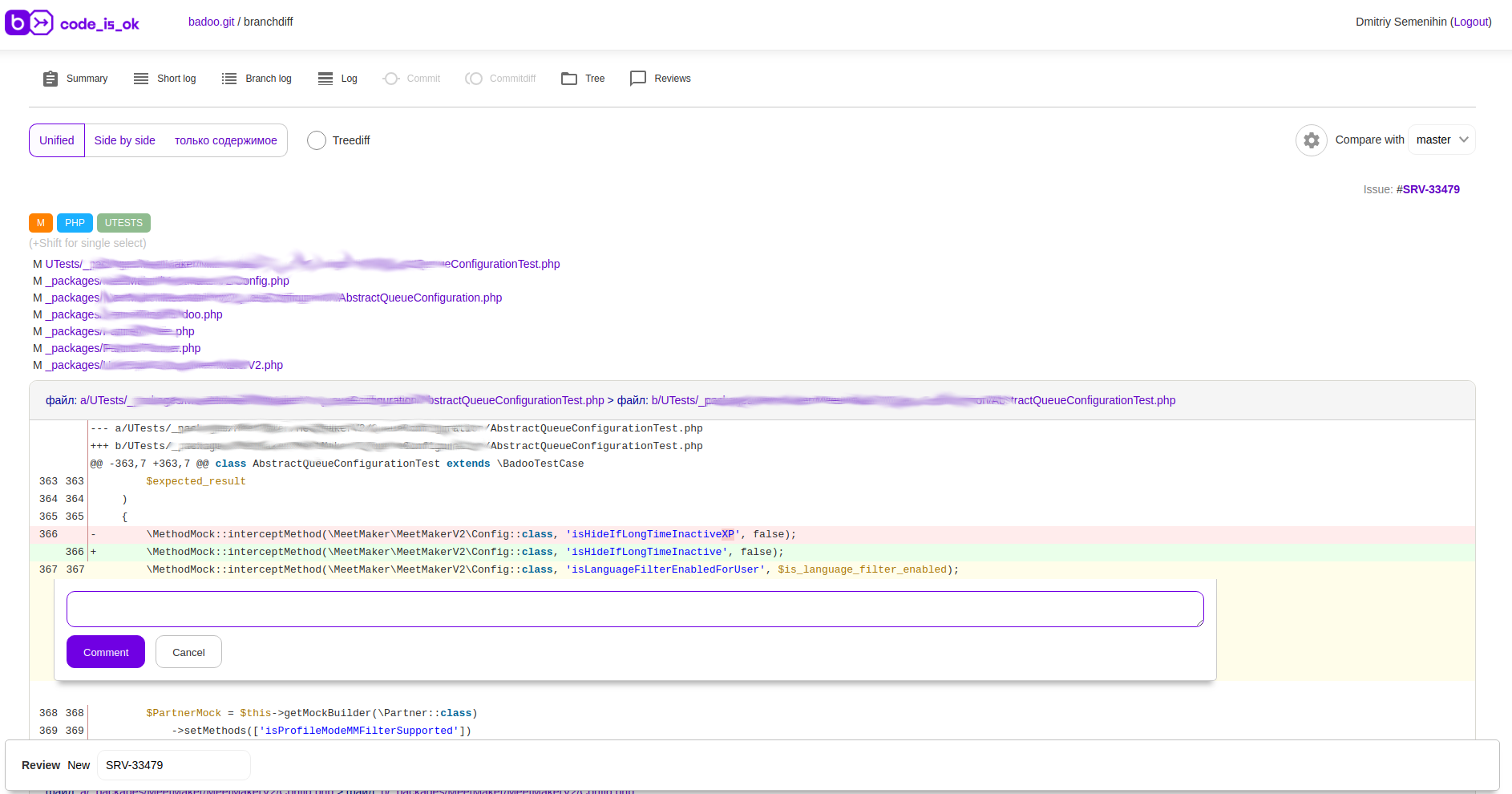This screenshot has width=1512, height=794.
Task: Go to Short log
Action: [x=176, y=79]
